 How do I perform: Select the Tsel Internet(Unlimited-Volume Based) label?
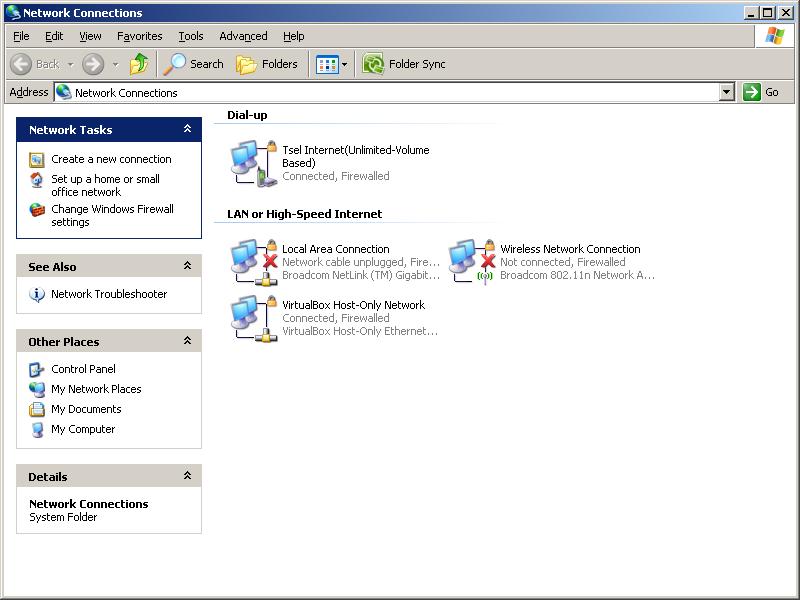pyautogui.click(x=356, y=157)
